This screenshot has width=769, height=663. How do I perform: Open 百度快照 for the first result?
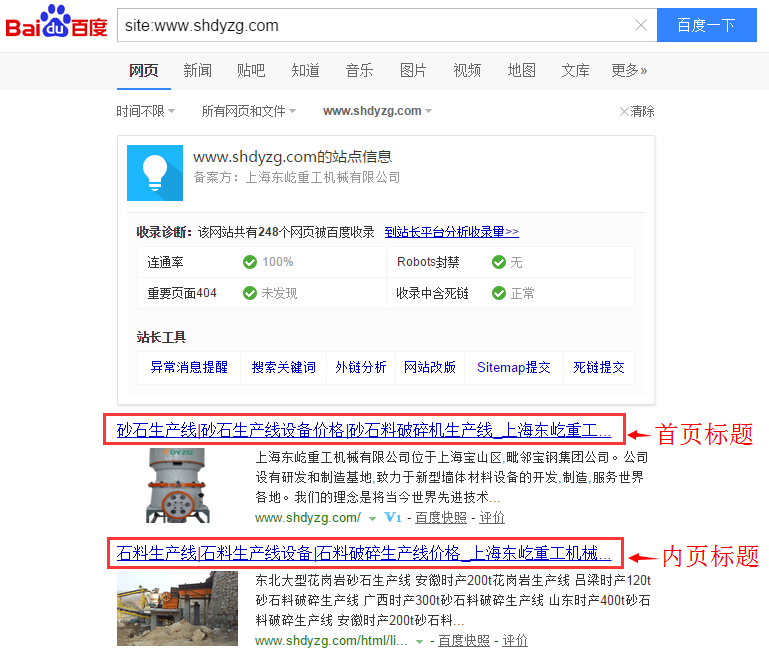pyautogui.click(x=440, y=518)
